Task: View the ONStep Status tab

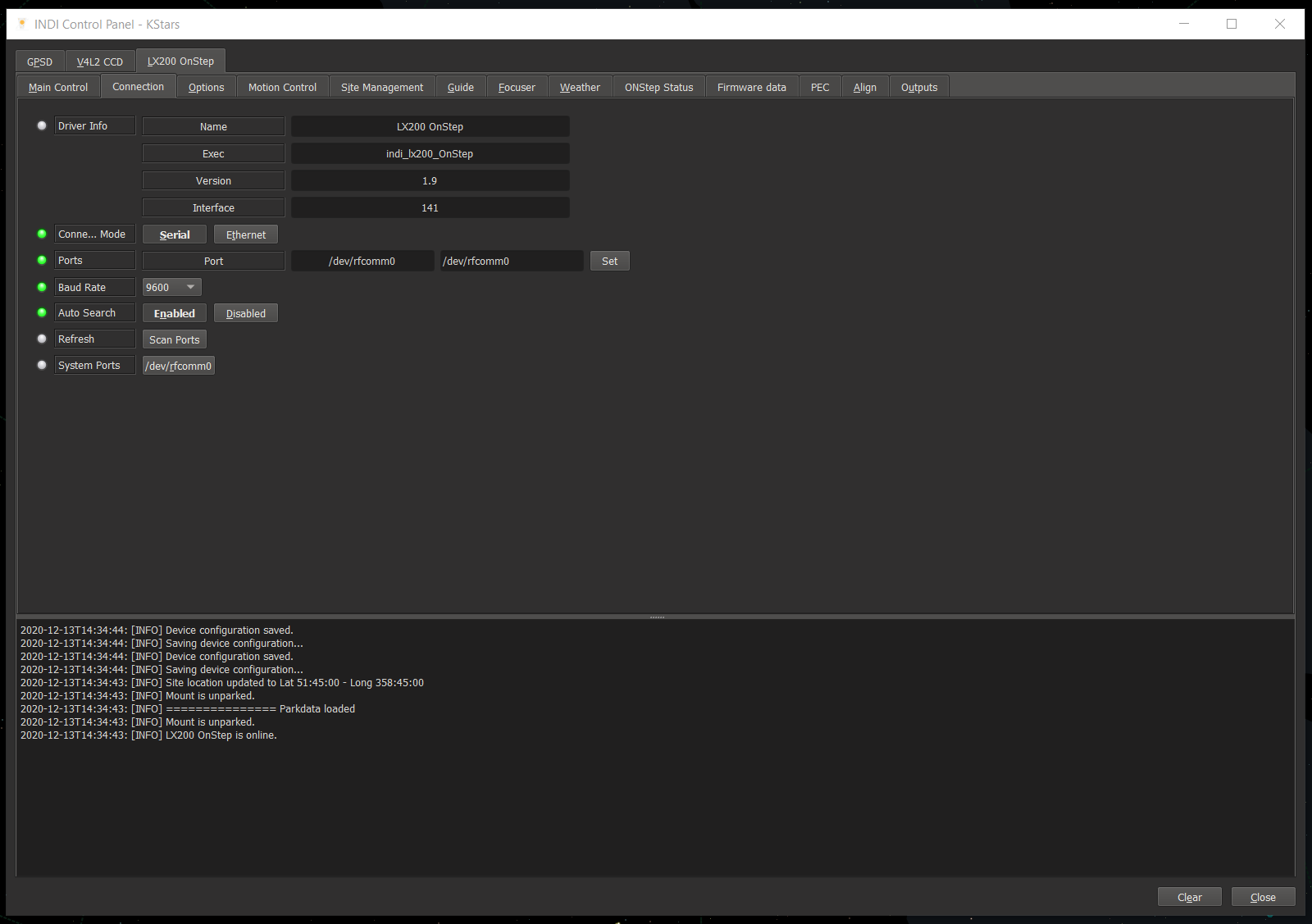Action: point(659,88)
